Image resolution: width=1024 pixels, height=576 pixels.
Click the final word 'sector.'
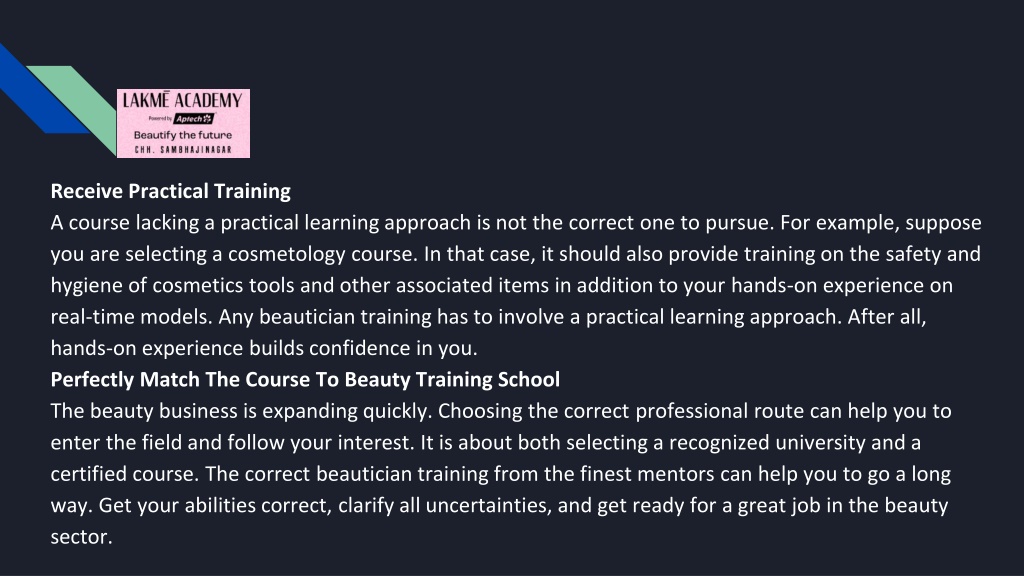(82, 537)
